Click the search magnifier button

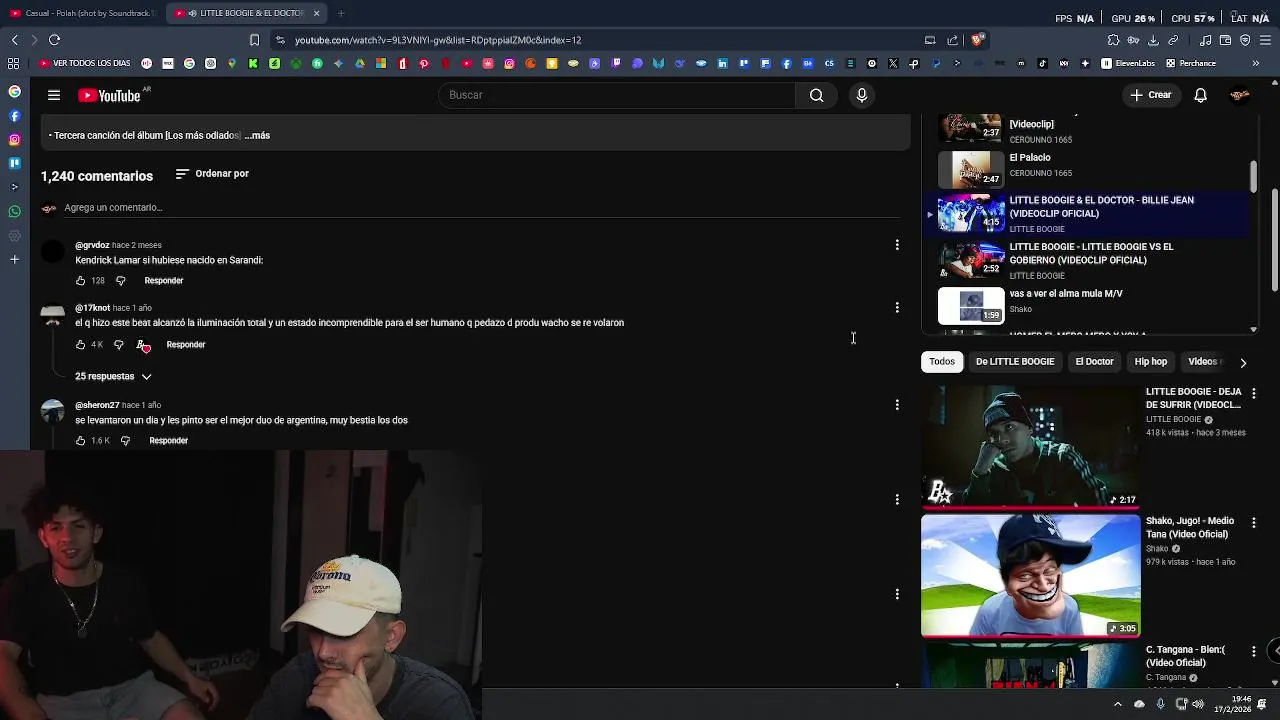coord(816,95)
